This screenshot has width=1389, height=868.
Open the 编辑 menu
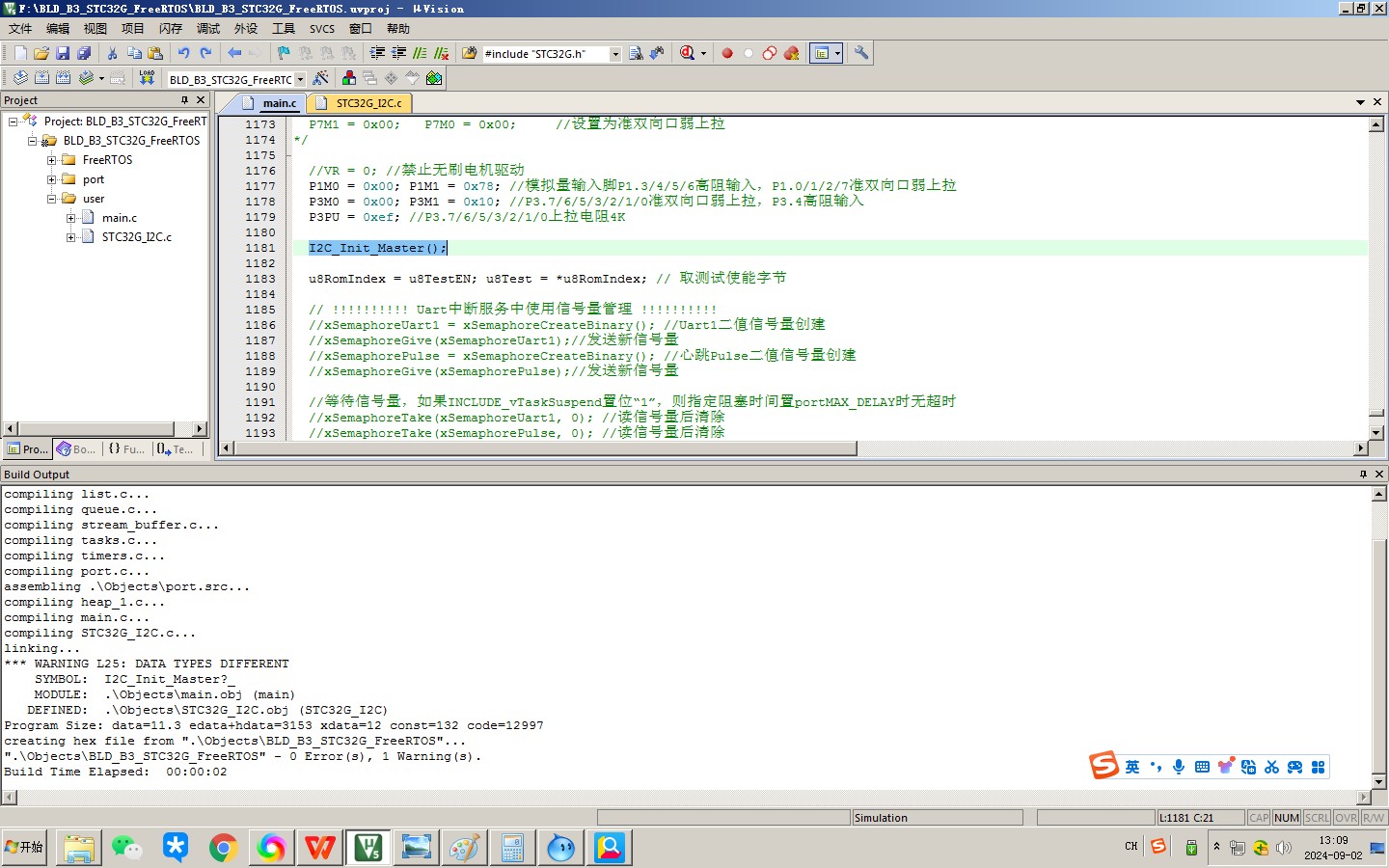pyautogui.click(x=58, y=29)
